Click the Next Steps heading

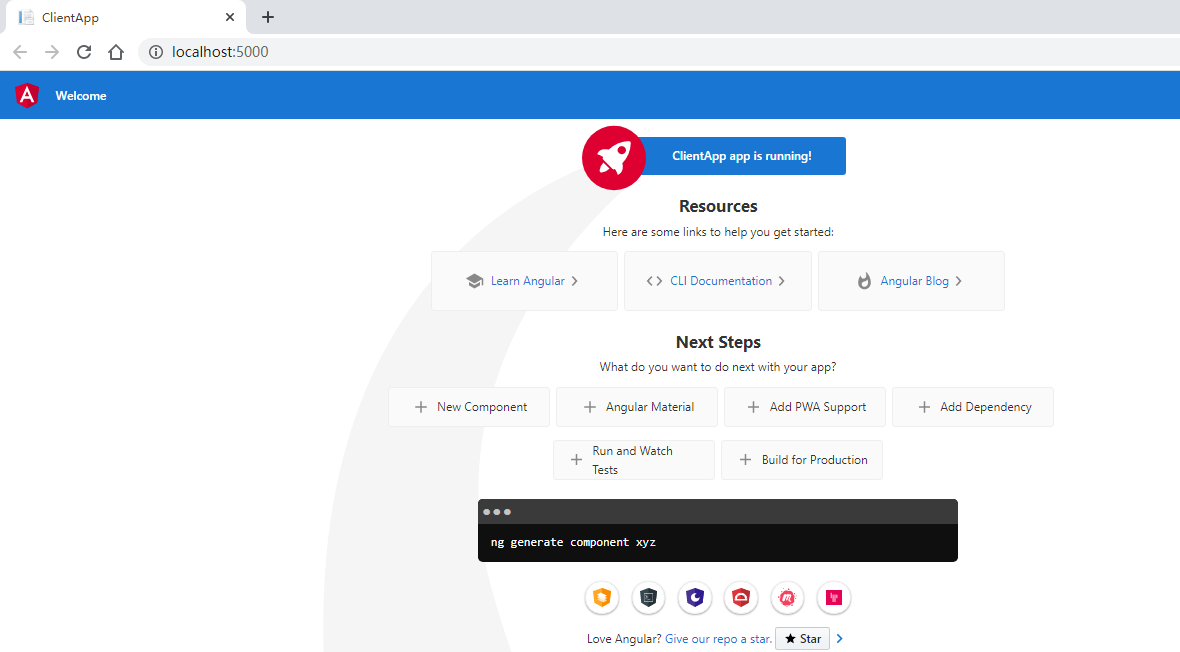pyautogui.click(x=718, y=342)
